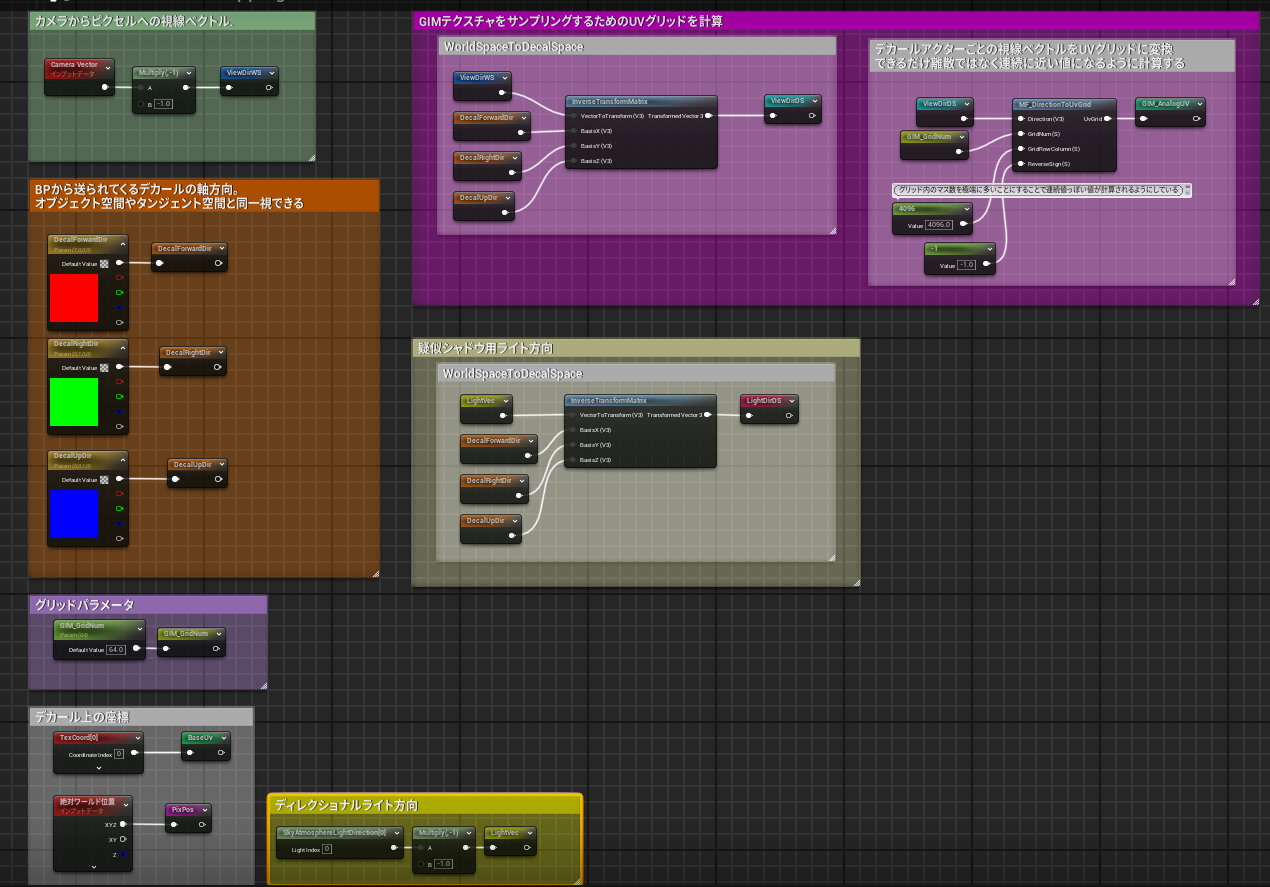Screen dimensions: 1270x887
Task: Click the blue color swatch of DecalUpDir
Action: point(74,514)
